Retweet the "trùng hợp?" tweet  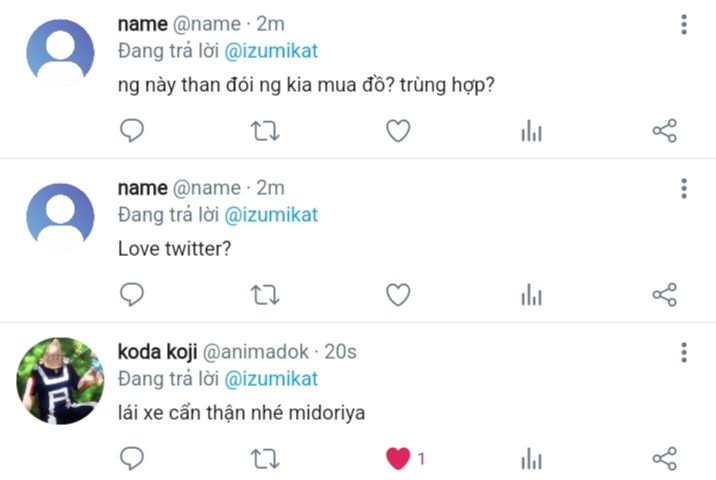tap(265, 130)
